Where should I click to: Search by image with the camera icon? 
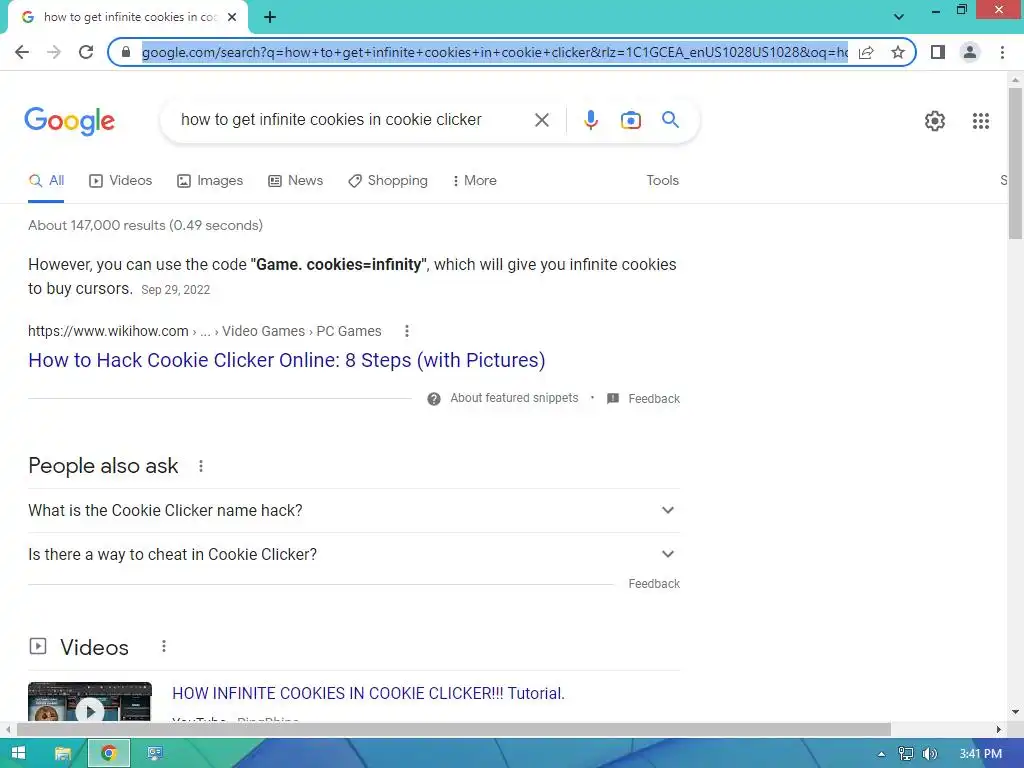click(x=631, y=120)
